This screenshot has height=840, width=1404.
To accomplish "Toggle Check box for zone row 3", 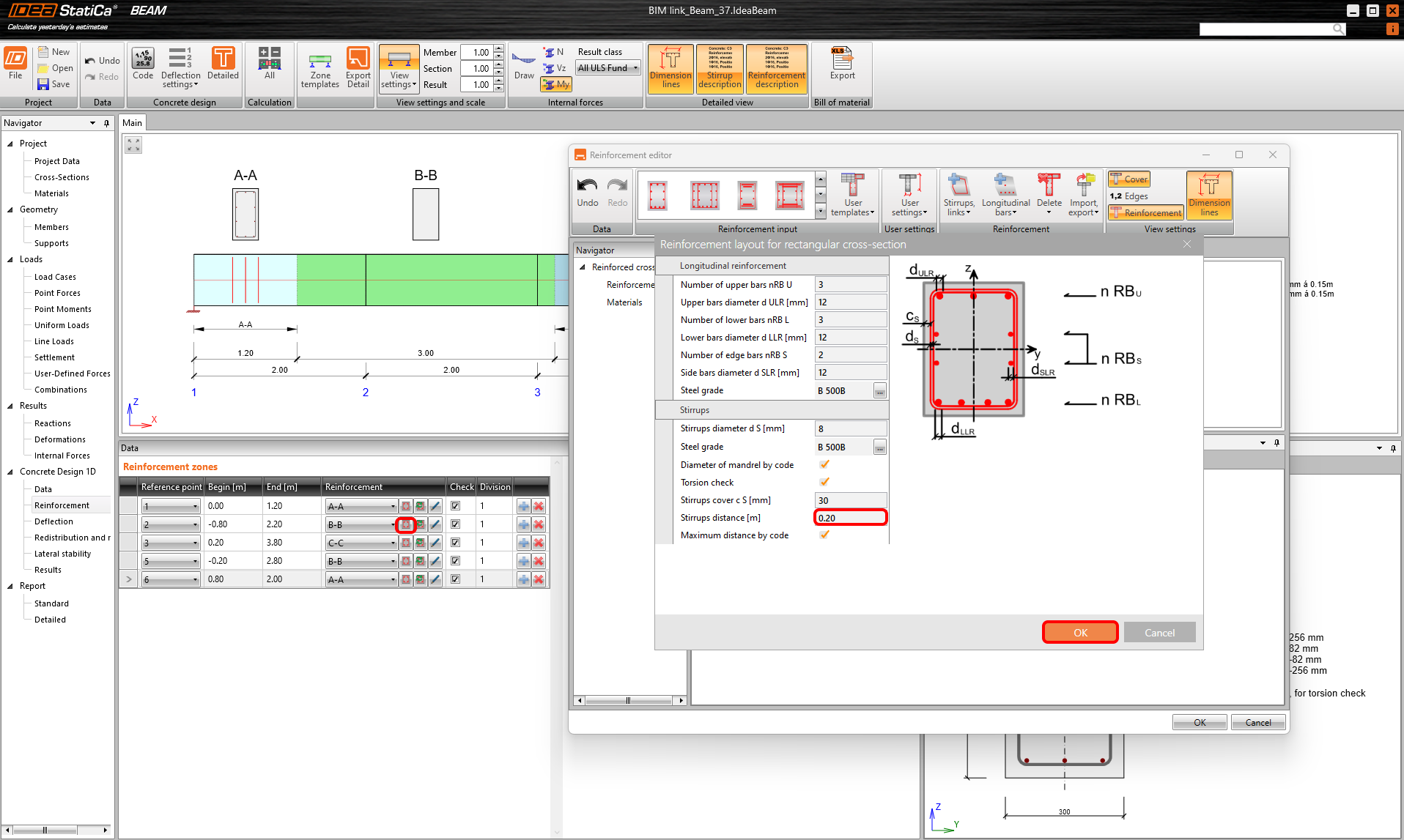I will [x=455, y=543].
